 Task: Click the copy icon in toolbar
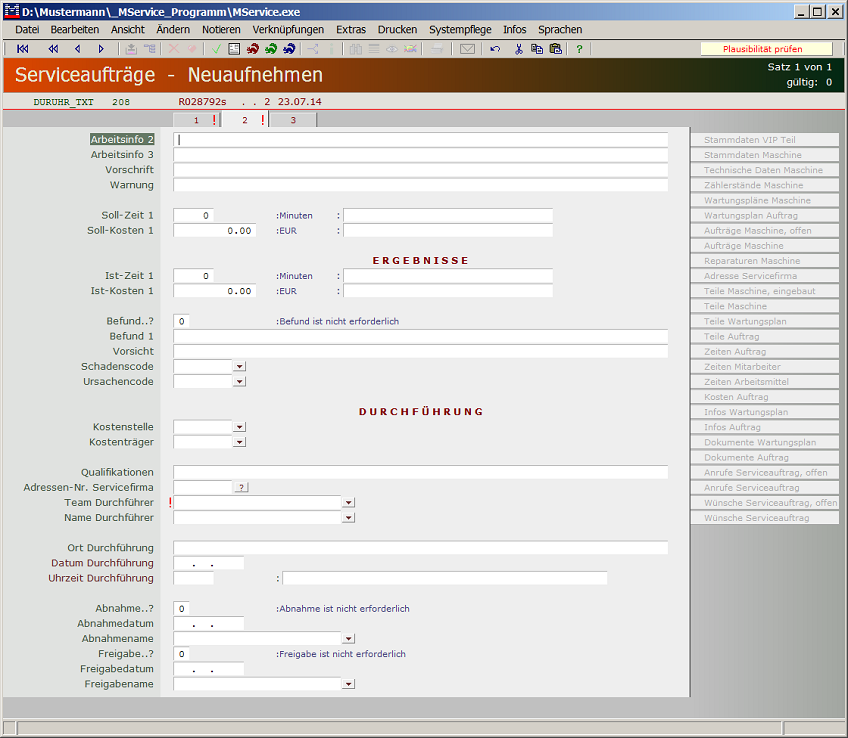(x=537, y=49)
